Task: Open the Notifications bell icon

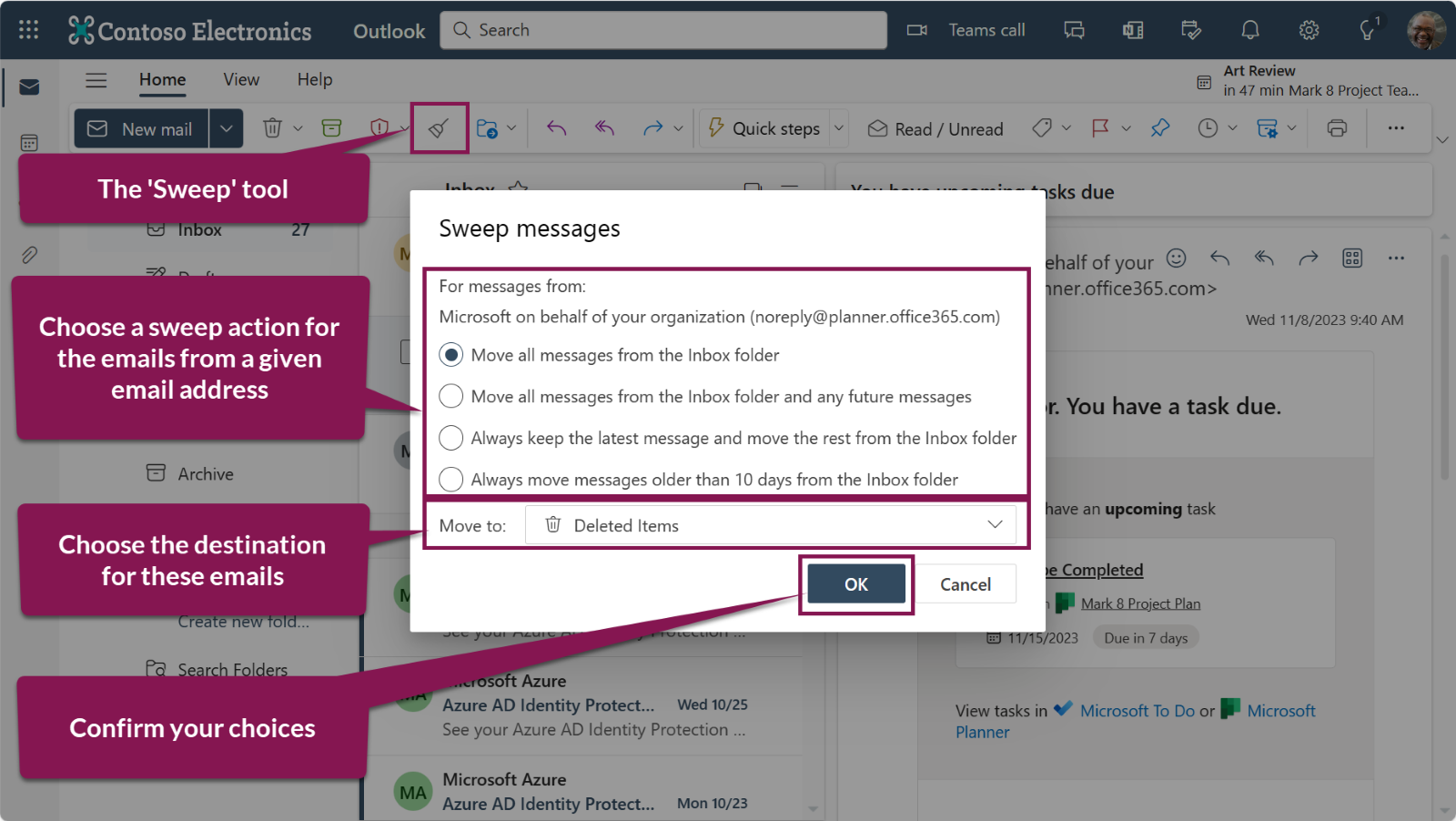Action: (x=1250, y=30)
